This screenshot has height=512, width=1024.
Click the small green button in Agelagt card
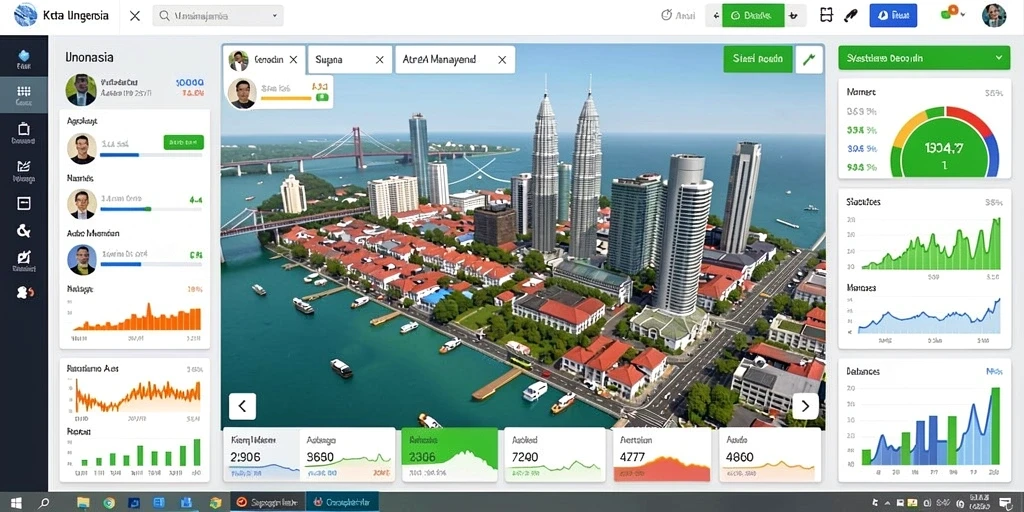click(184, 142)
